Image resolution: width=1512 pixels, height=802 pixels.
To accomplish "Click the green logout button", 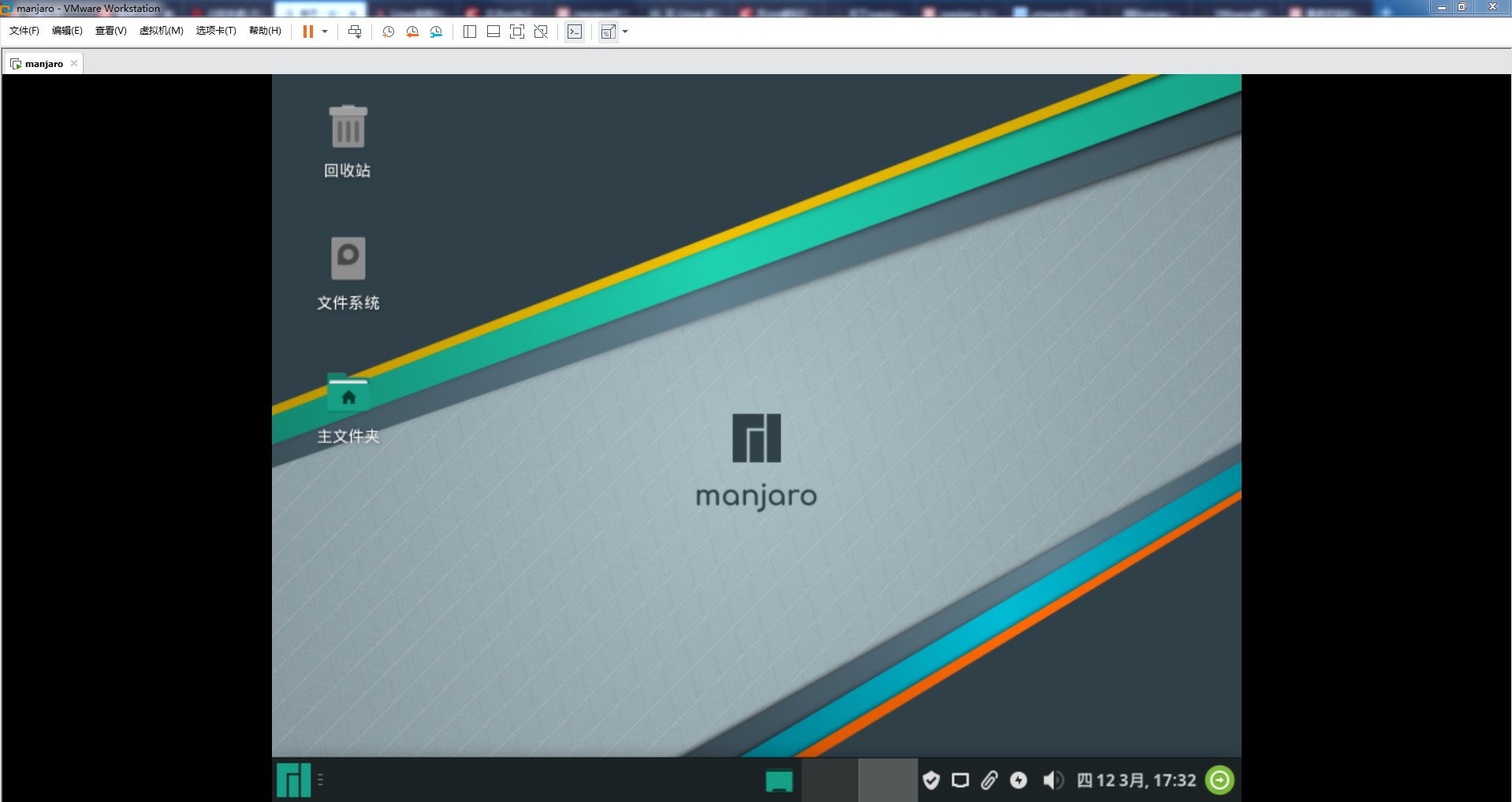I will click(1220, 780).
